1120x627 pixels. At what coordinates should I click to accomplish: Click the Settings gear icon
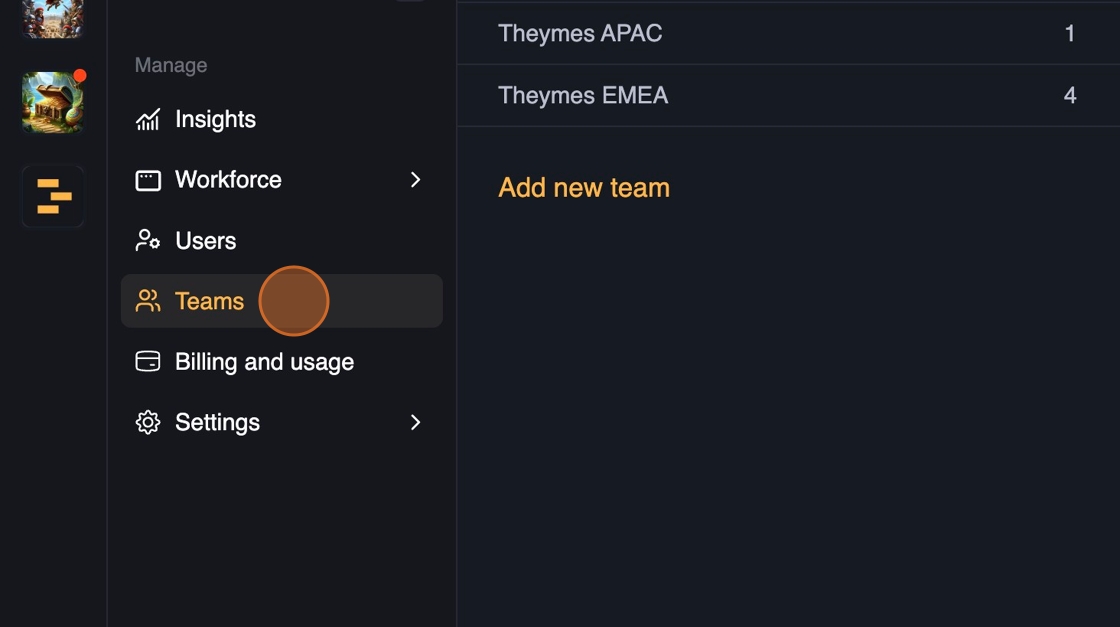point(148,422)
